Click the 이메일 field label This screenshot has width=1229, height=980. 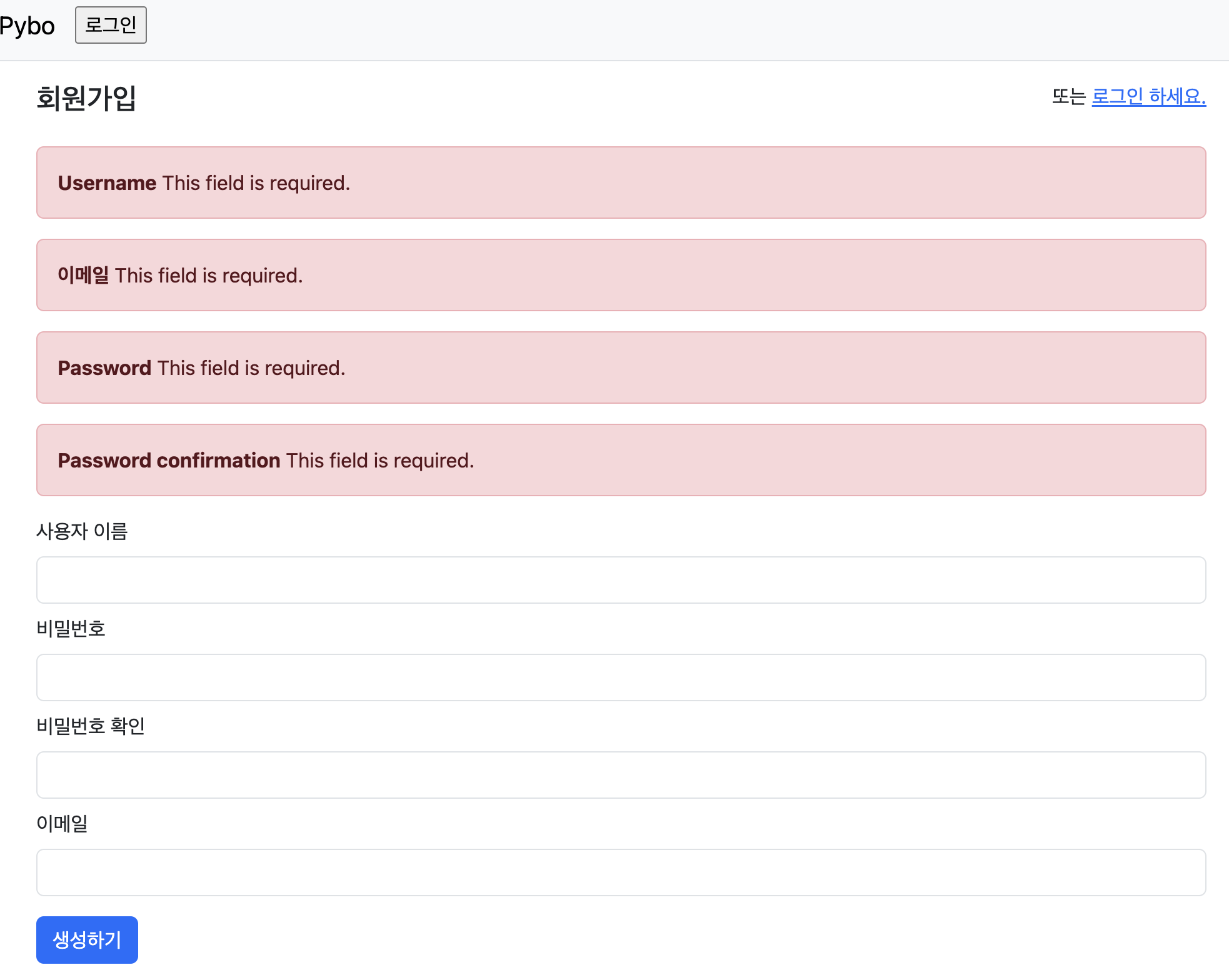coord(62,824)
